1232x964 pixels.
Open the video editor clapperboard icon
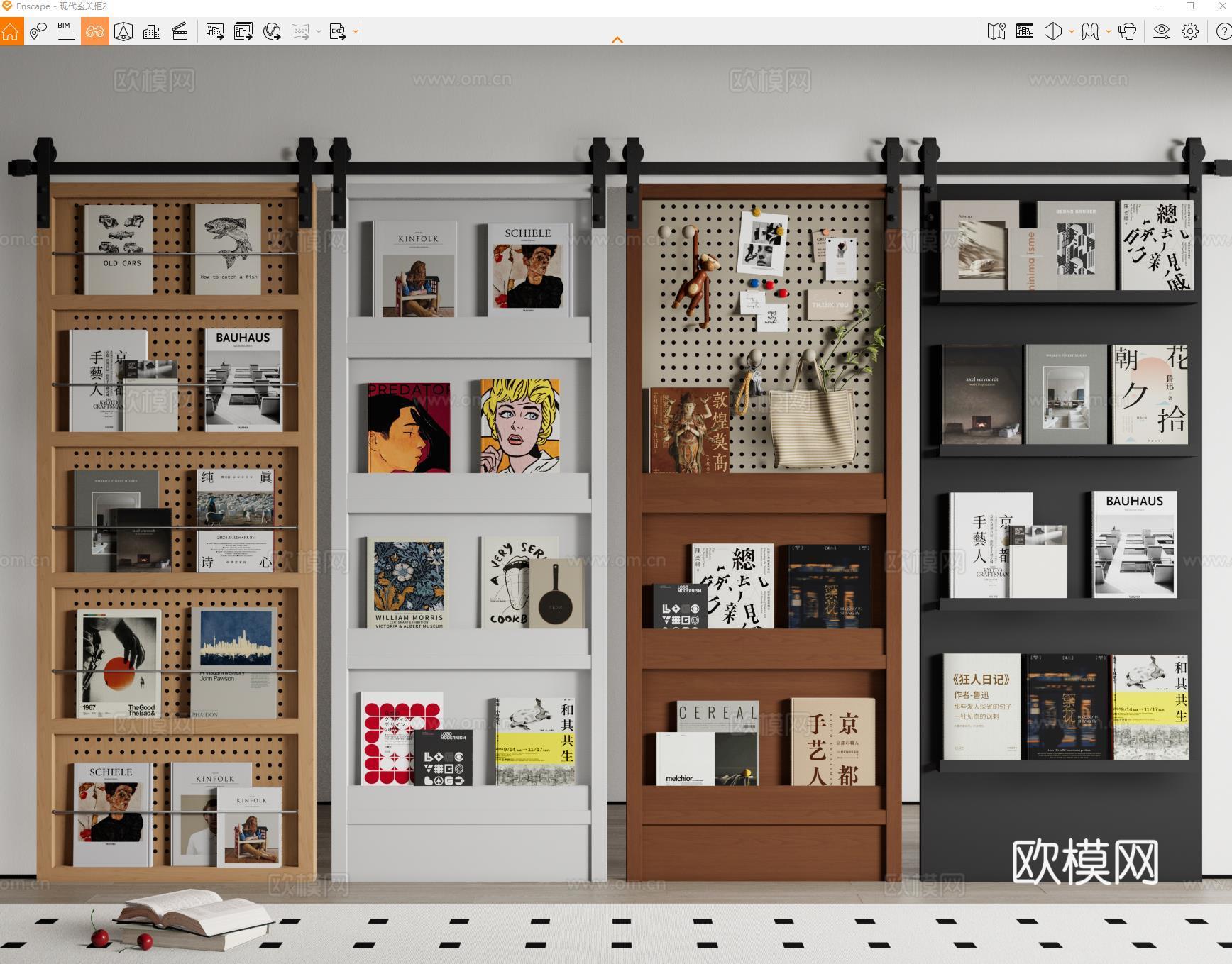pos(180,31)
